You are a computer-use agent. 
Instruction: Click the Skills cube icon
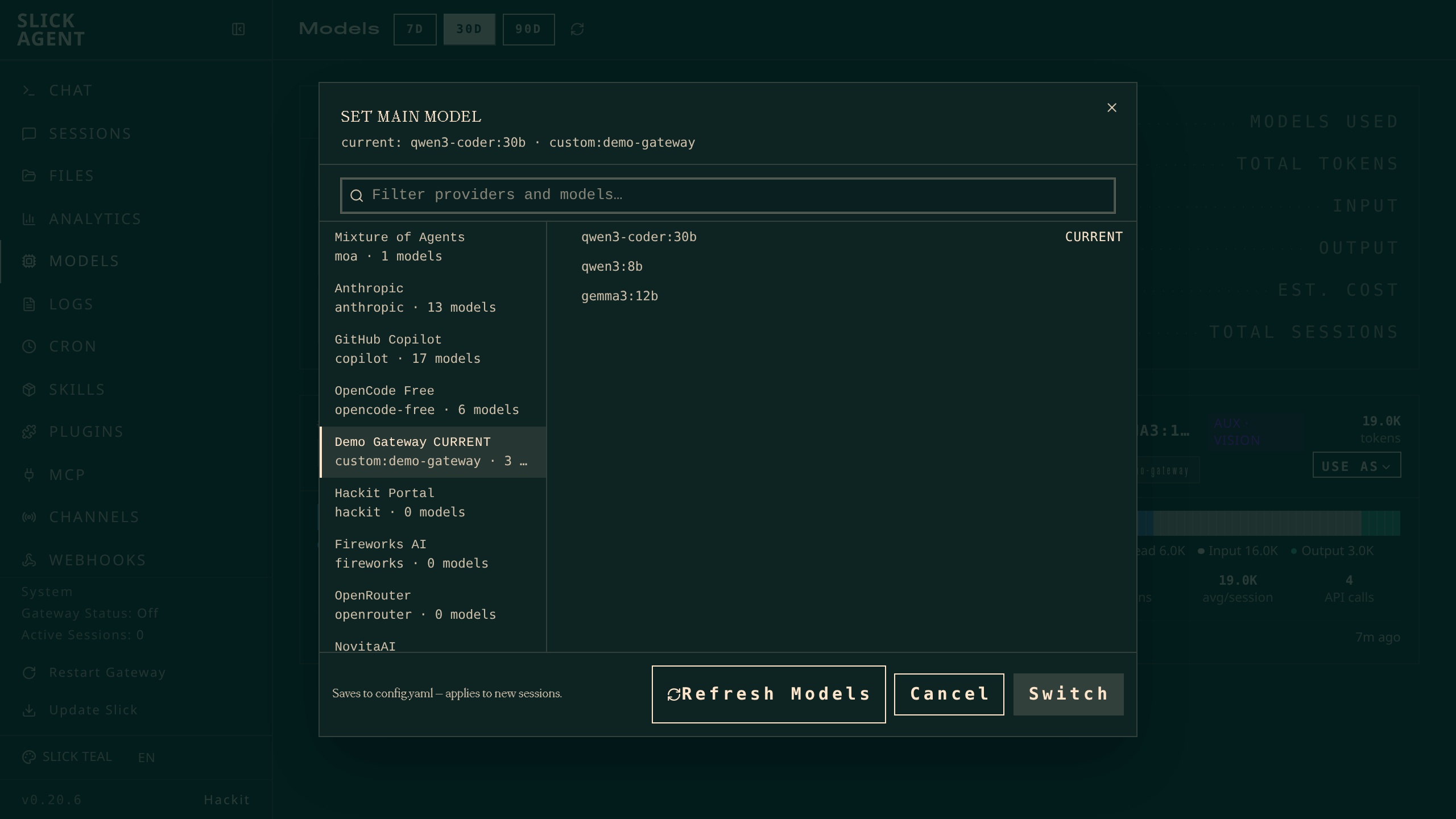[29, 389]
